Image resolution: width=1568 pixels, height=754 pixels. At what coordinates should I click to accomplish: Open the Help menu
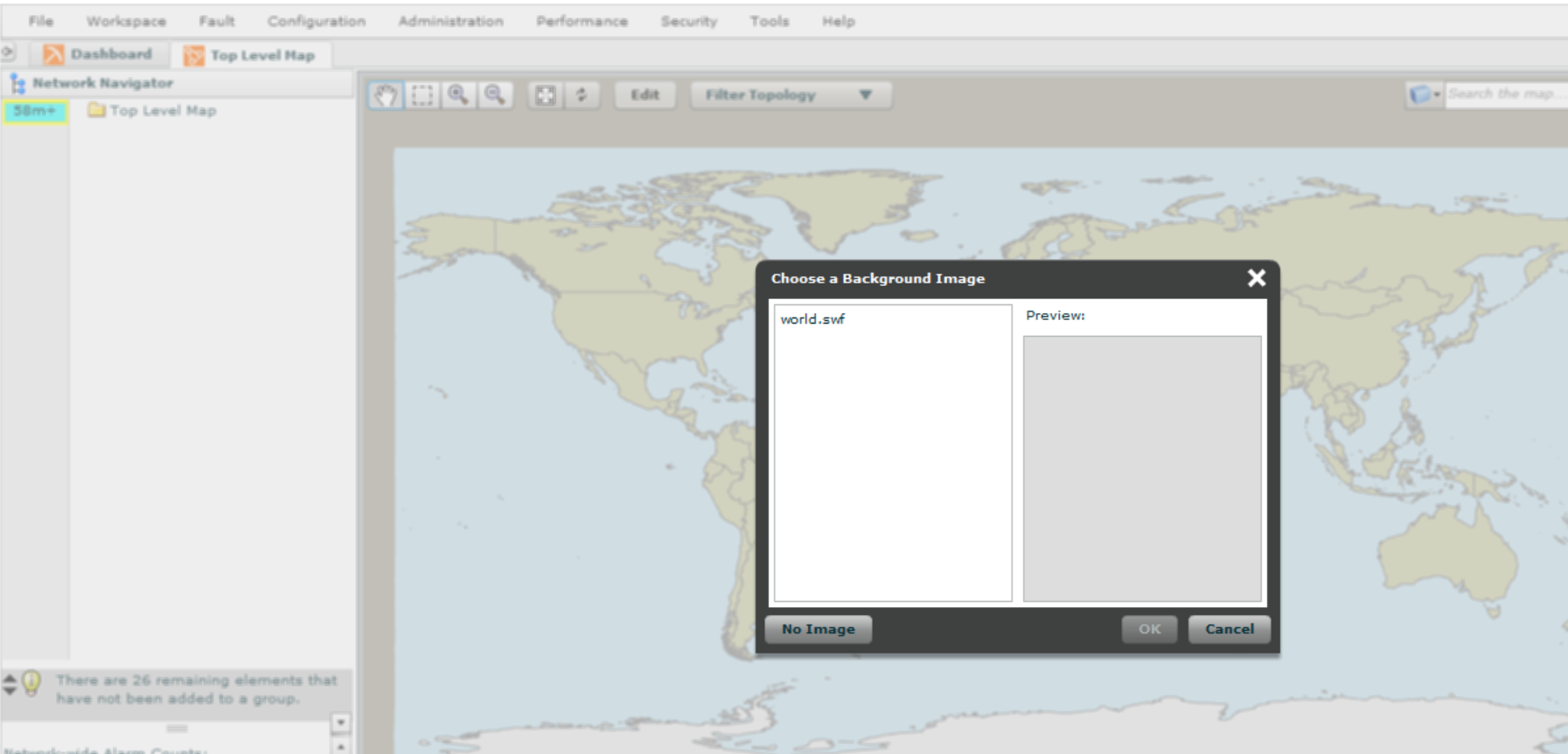pos(839,21)
